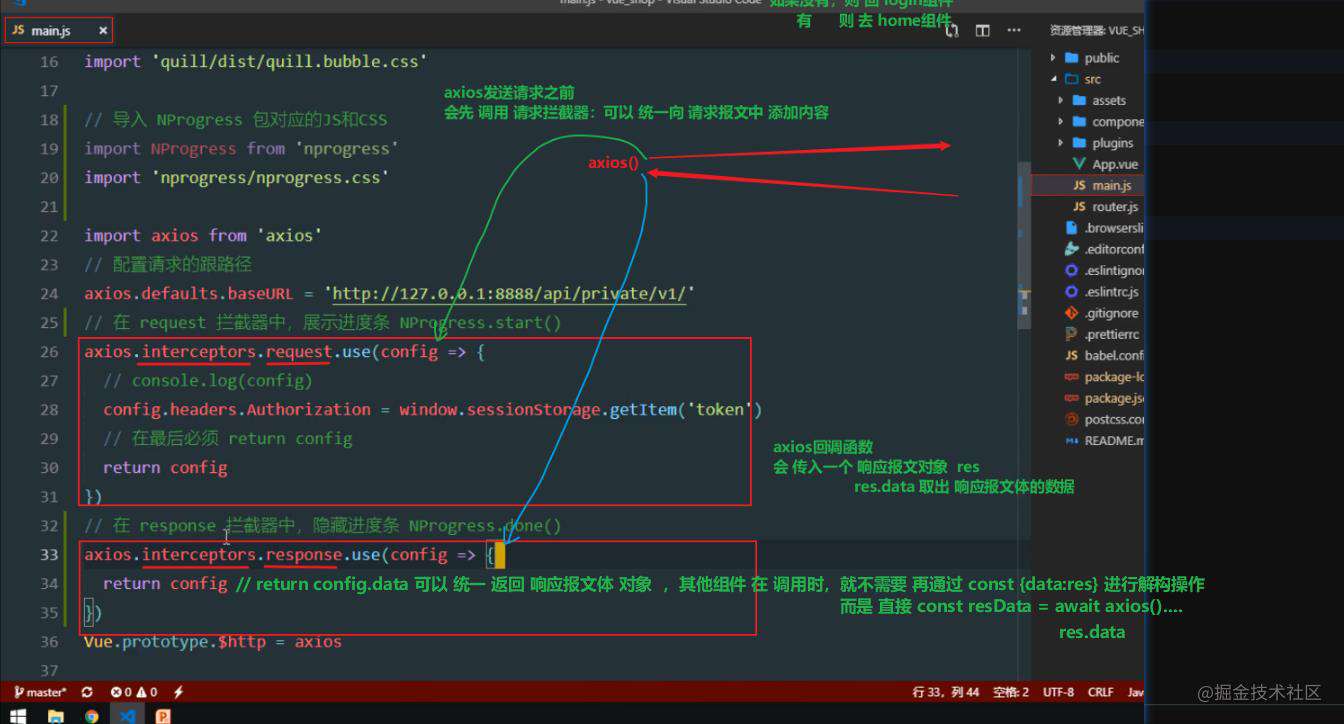Click the plugins folder icon
1344x724 pixels.
(1079, 143)
